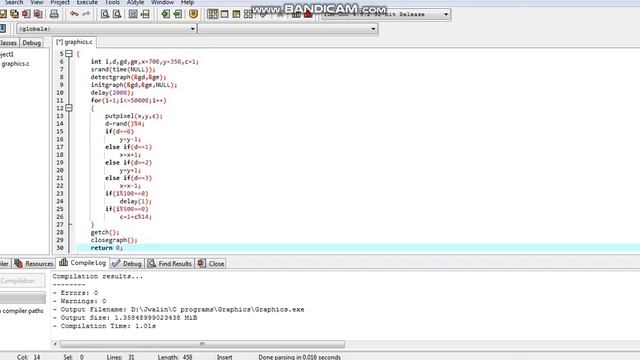Image resolution: width=640 pixels, height=360 pixels.
Task: Click the orange shield toolbar icon
Action: coord(193,14)
